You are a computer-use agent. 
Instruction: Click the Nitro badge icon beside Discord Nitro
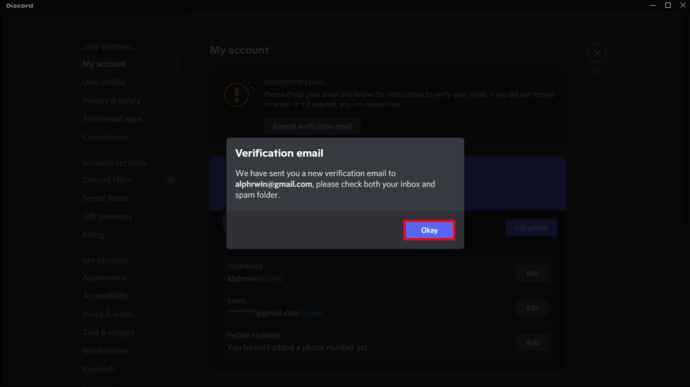coord(171,180)
